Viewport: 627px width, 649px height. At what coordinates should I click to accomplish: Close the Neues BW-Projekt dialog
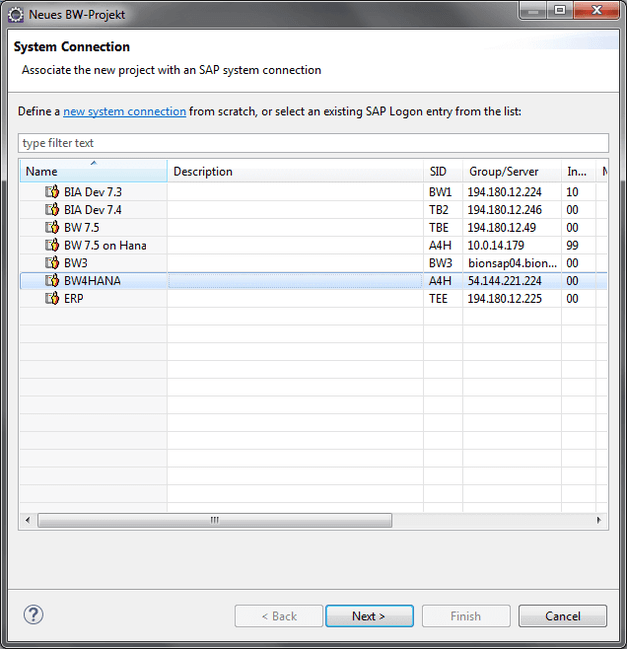coord(596,10)
